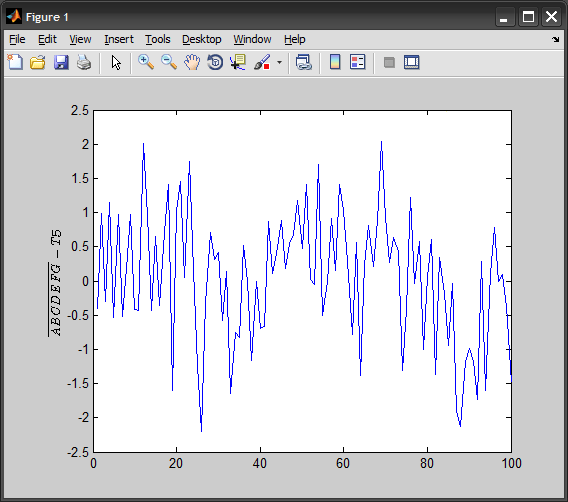The image size is (568, 502).
Task: Activate the Zoom In magnifier tool
Action: [146, 62]
